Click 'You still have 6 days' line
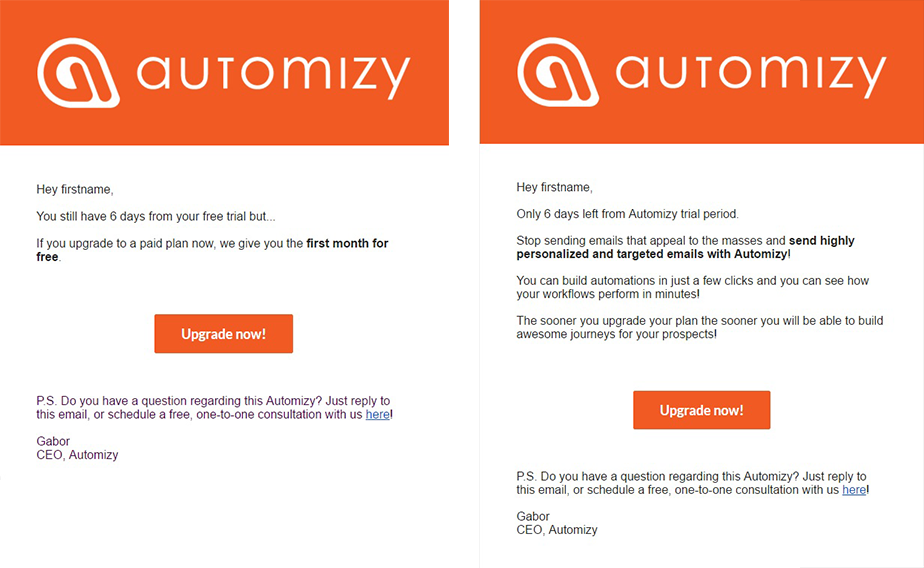 point(156,216)
